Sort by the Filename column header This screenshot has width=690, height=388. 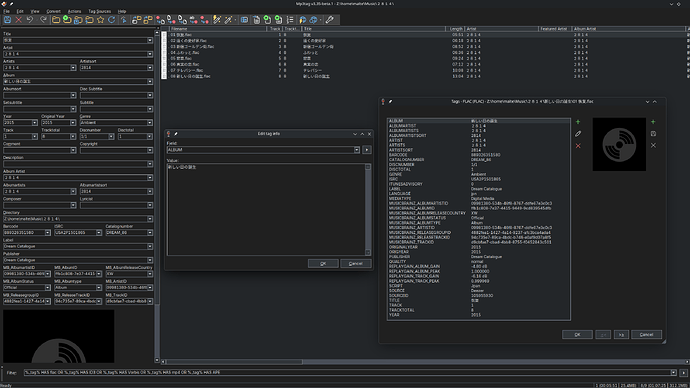coord(218,29)
